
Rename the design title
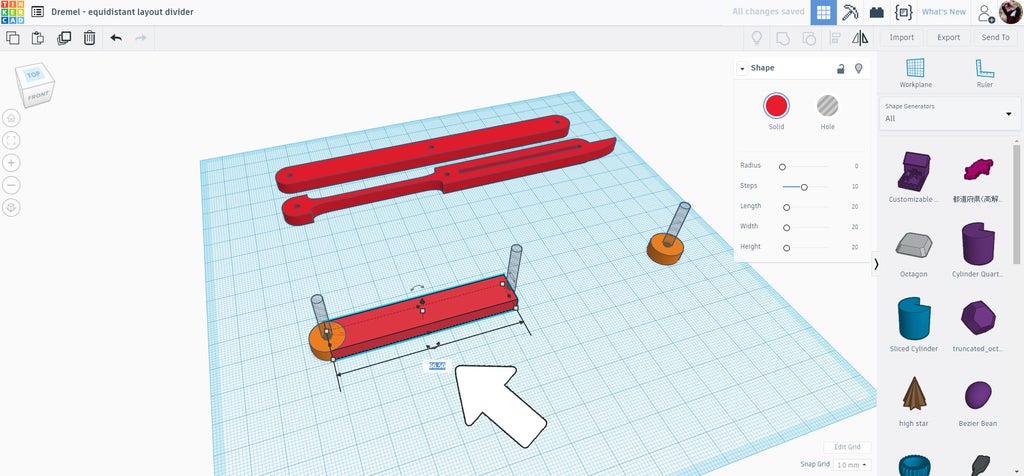click(x=122, y=12)
